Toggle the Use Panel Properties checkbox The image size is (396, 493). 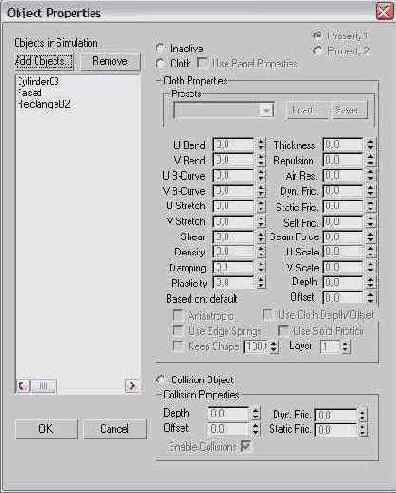202,63
